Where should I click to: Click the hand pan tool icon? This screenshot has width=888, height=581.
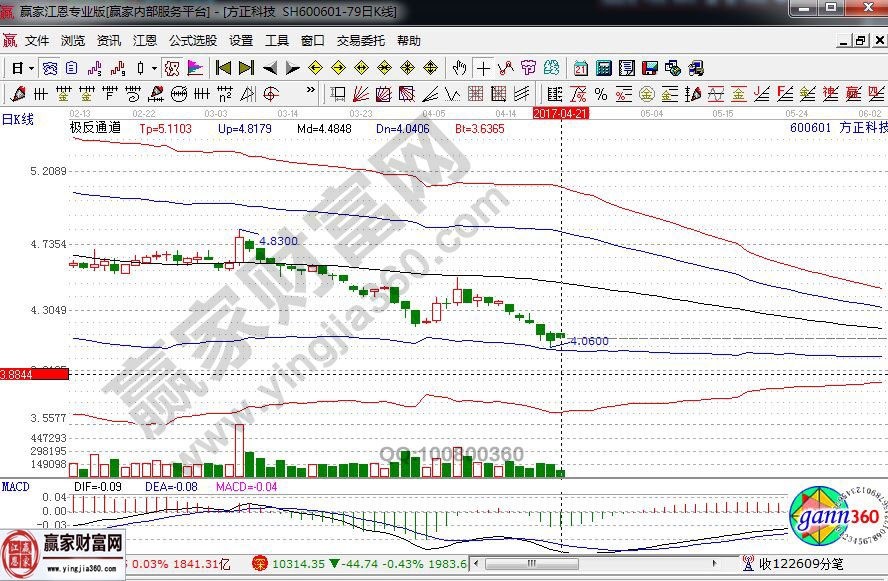click(459, 68)
